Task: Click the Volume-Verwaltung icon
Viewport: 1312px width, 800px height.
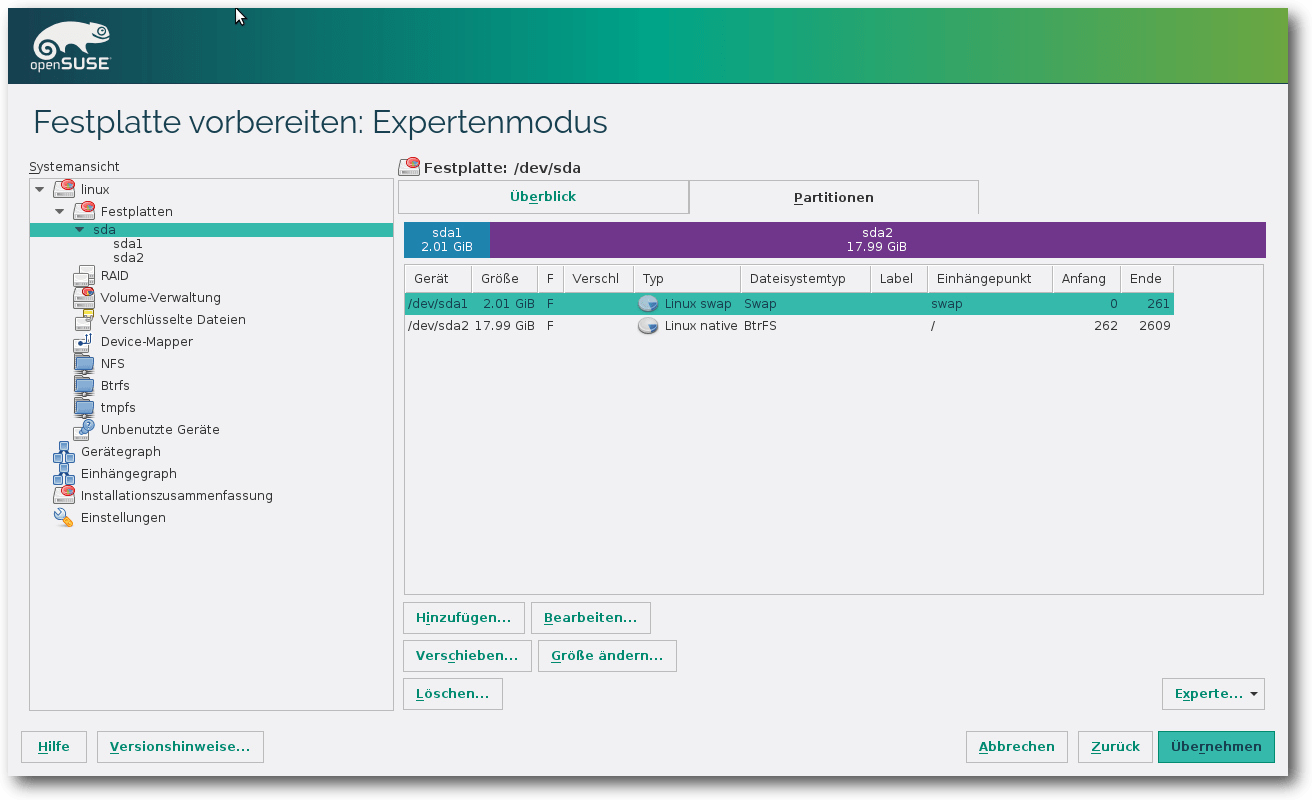Action: 84,298
